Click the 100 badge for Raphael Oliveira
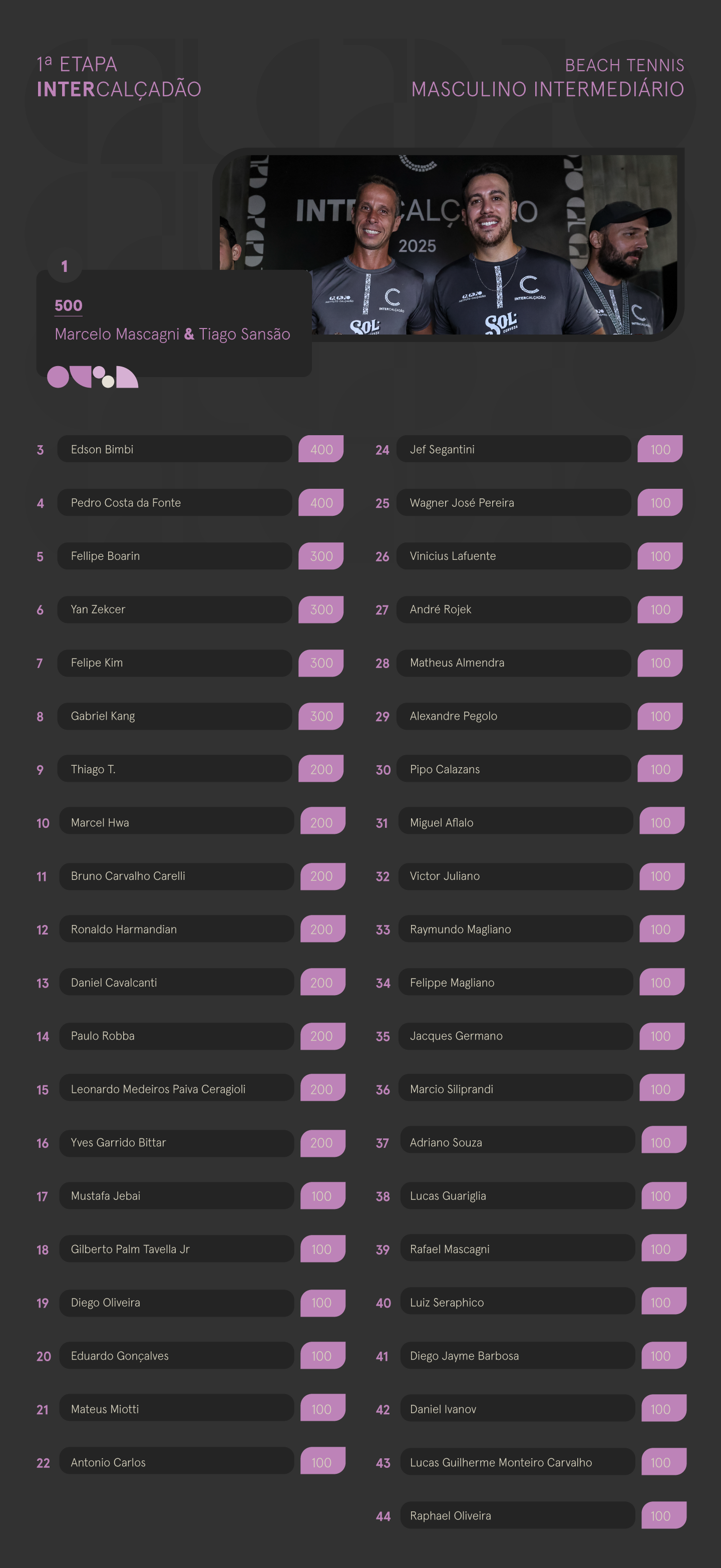This screenshot has height=1568, width=721. click(x=664, y=1515)
